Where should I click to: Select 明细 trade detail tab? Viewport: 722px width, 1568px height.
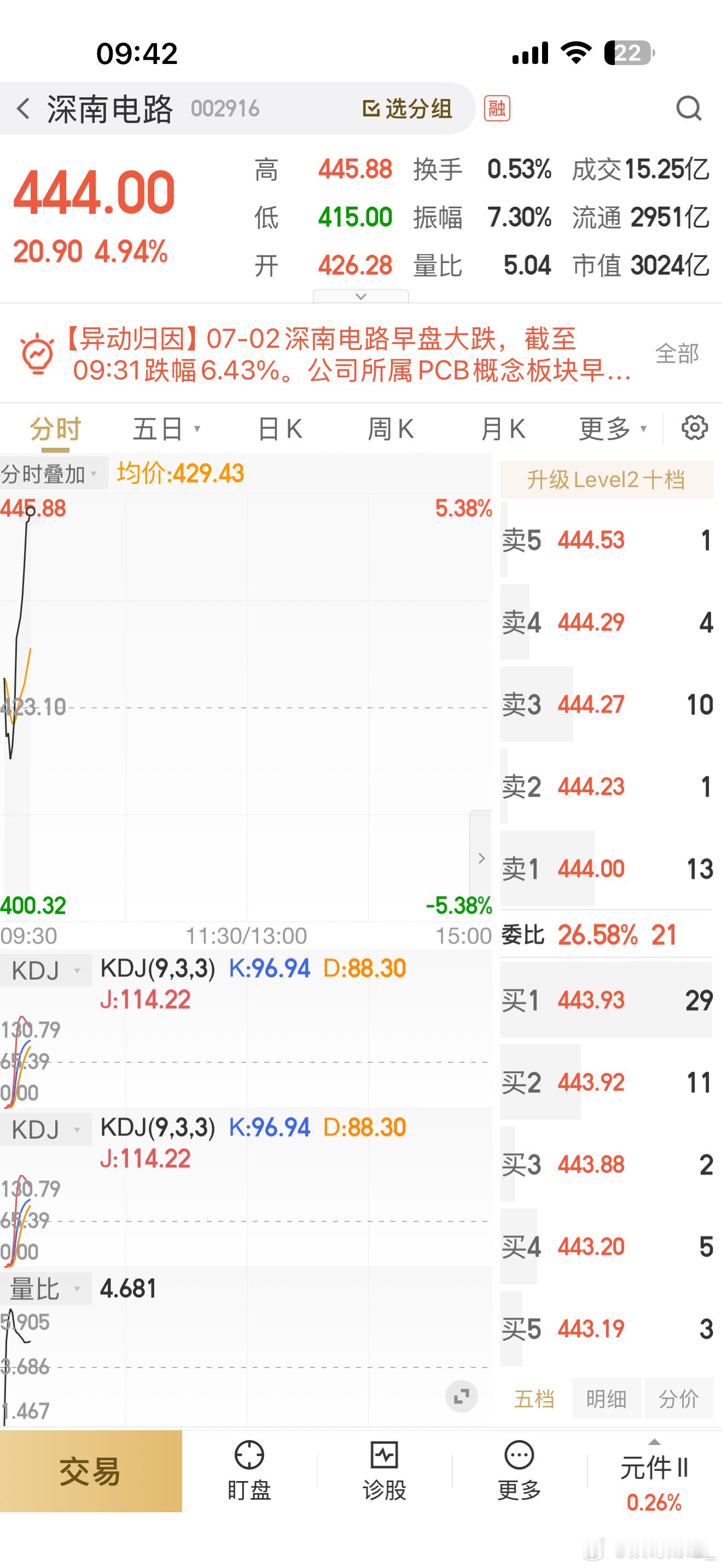(x=607, y=1398)
